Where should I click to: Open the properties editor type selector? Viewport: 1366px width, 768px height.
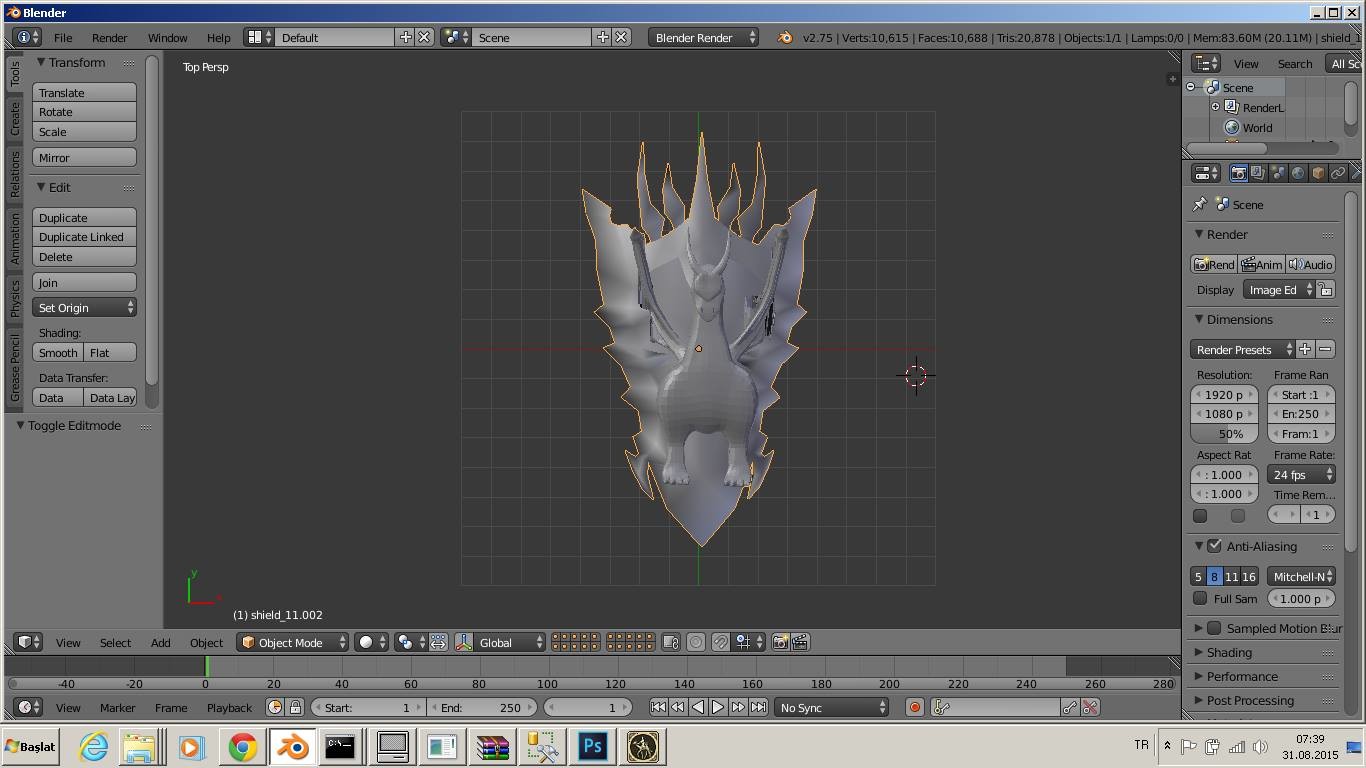click(x=1207, y=173)
